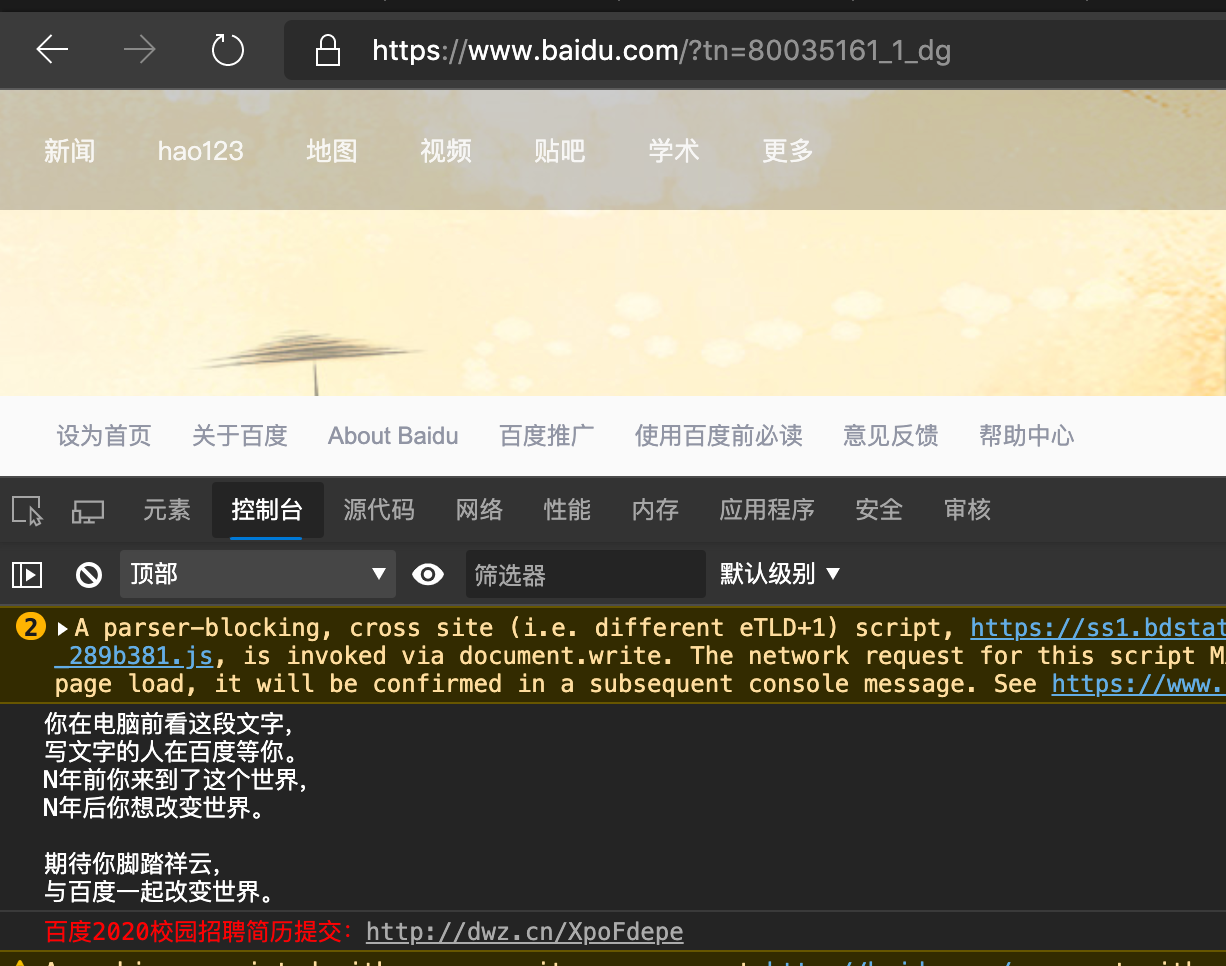Click console line 与百度一起改变世界
The image size is (1226, 966).
coord(159,891)
